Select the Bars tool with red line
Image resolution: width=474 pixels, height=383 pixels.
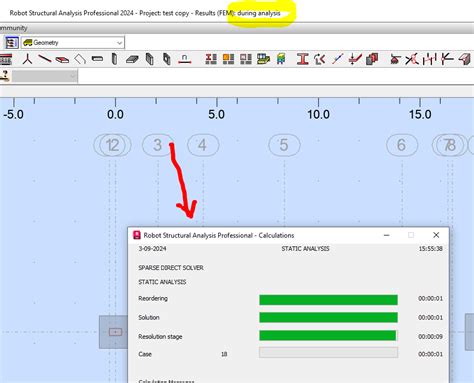(x=45, y=59)
